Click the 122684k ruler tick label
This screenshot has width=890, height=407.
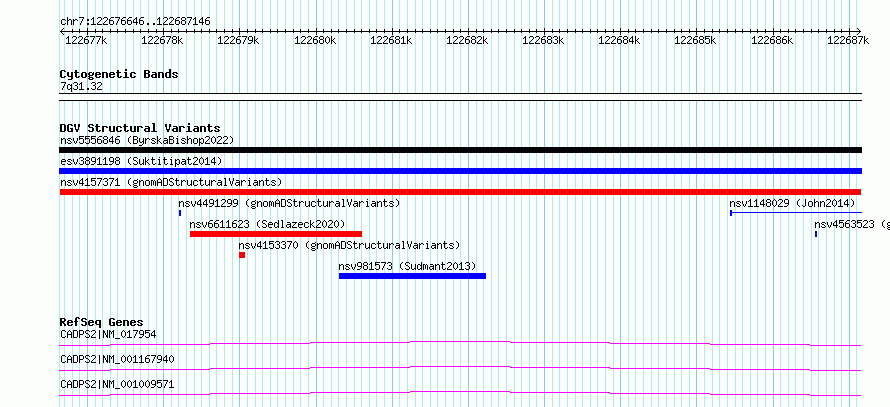tap(619, 40)
